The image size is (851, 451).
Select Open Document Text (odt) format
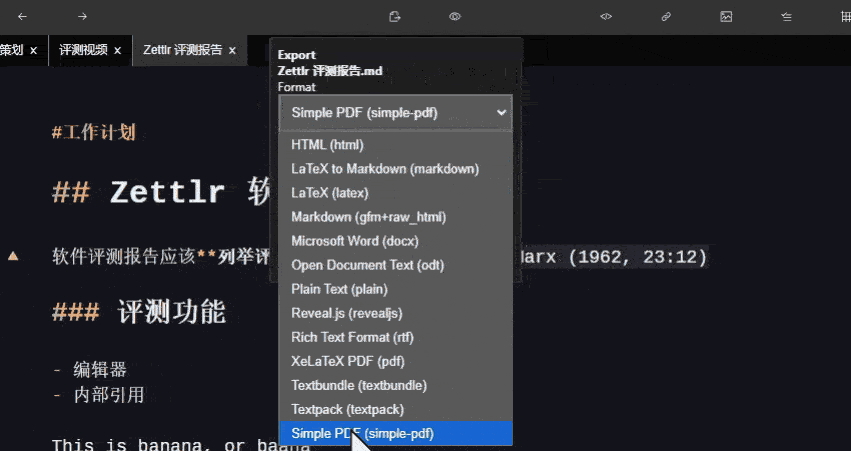396,265
